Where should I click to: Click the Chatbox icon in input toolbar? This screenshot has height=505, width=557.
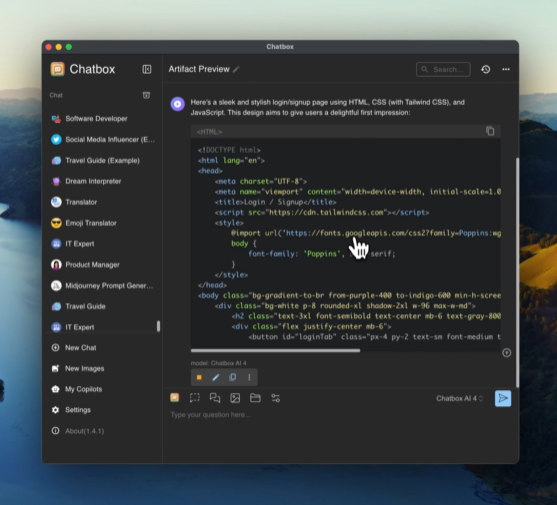click(174, 398)
